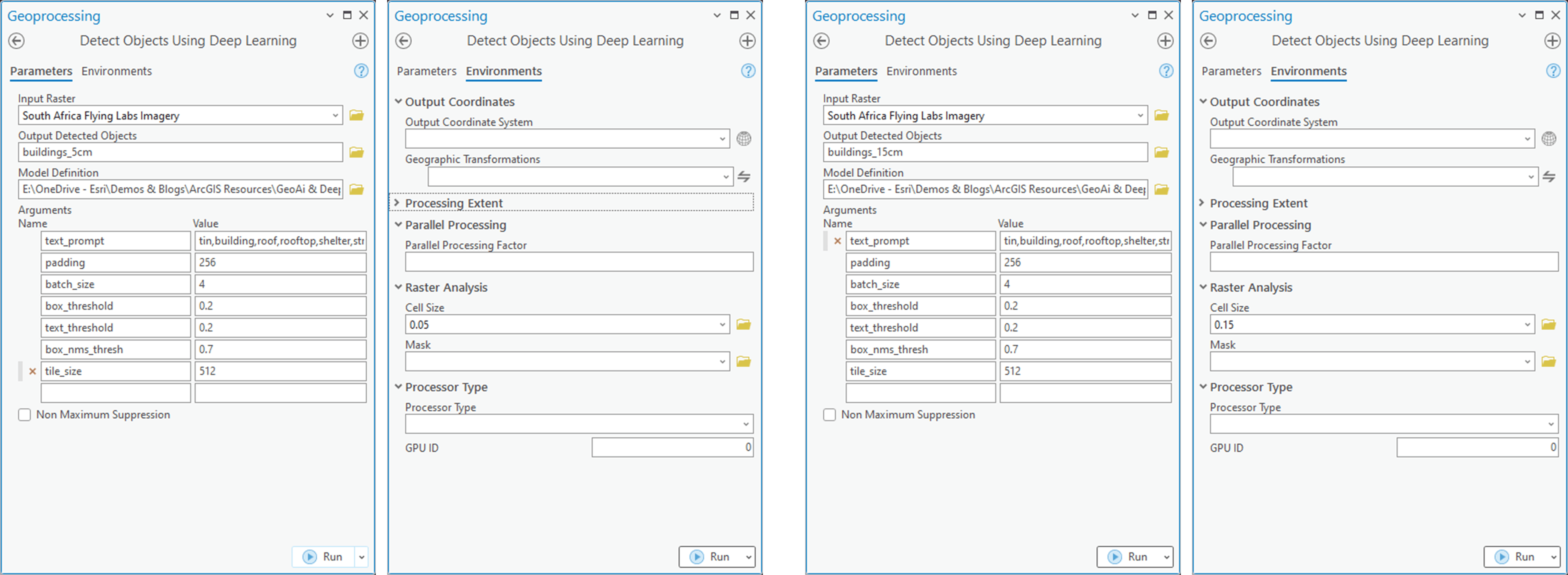Open Run dropdown arrow in leftmost pane

tap(362, 557)
